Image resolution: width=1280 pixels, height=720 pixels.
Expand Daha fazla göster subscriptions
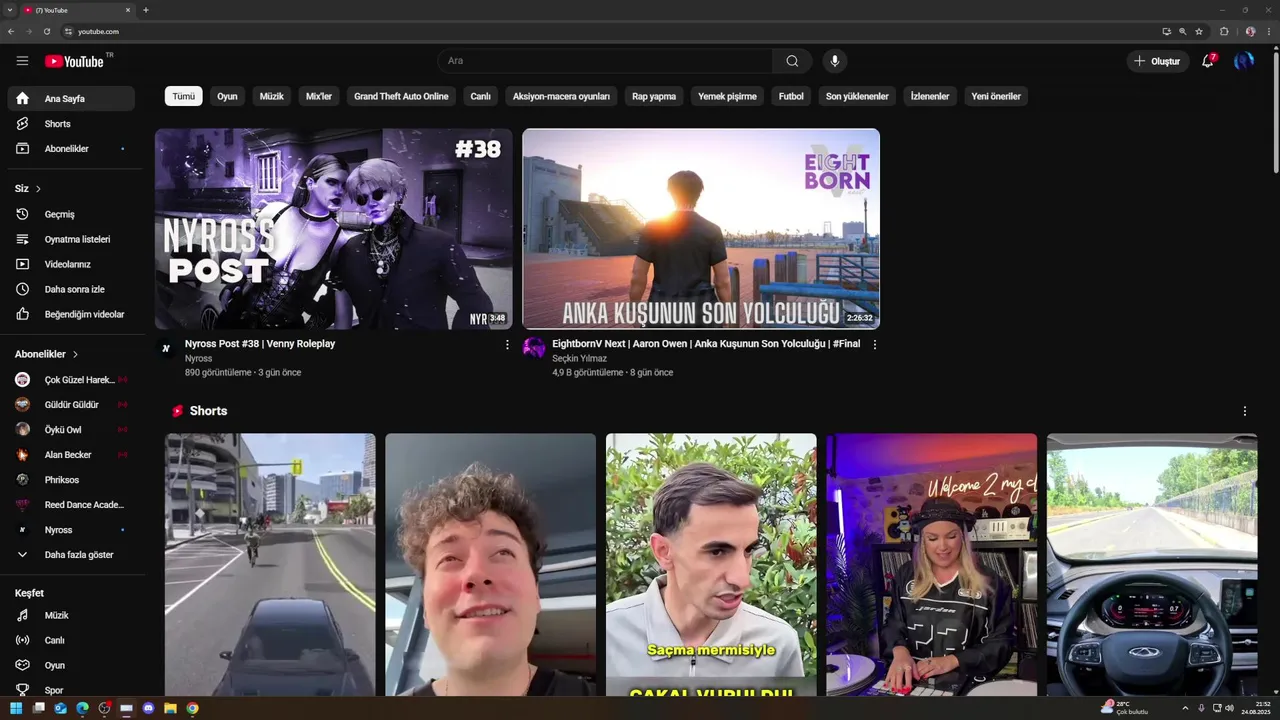[x=71, y=555]
